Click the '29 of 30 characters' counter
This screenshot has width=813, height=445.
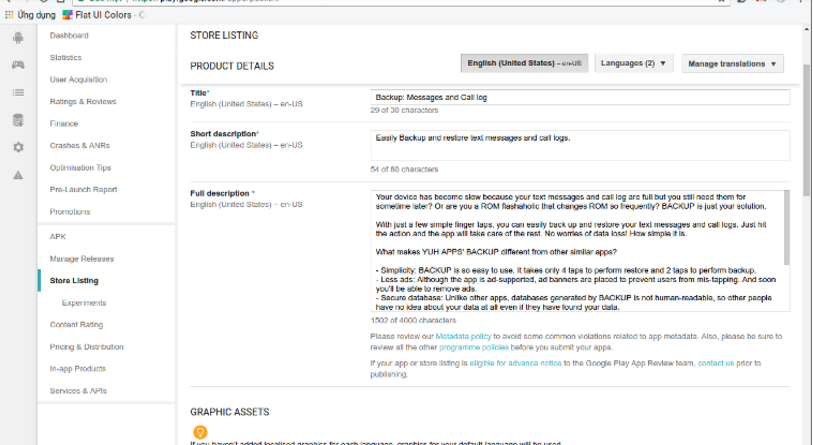click(x=404, y=110)
